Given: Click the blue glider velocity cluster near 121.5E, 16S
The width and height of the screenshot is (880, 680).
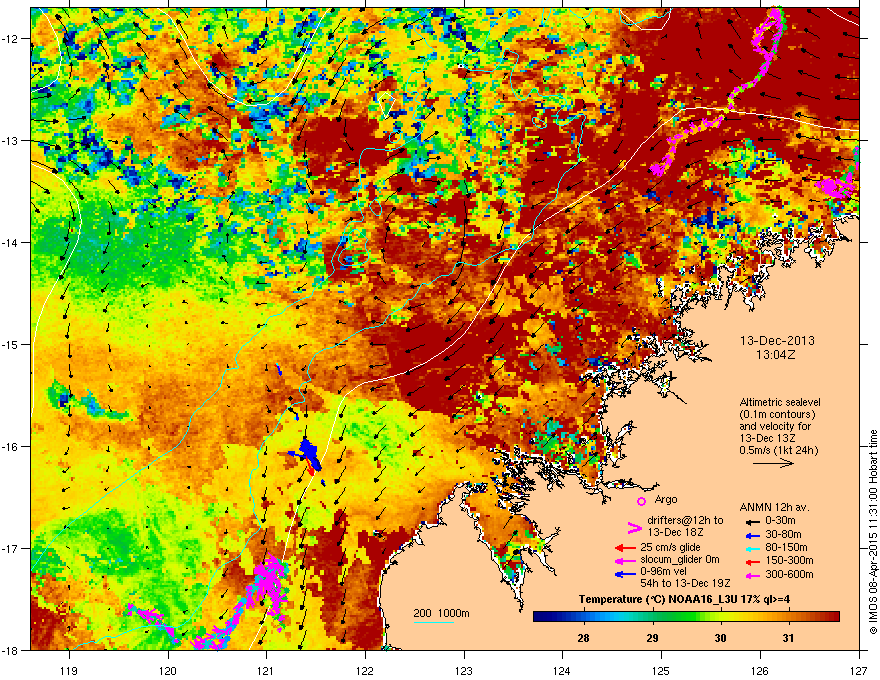Looking at the screenshot, I should 309,455.
